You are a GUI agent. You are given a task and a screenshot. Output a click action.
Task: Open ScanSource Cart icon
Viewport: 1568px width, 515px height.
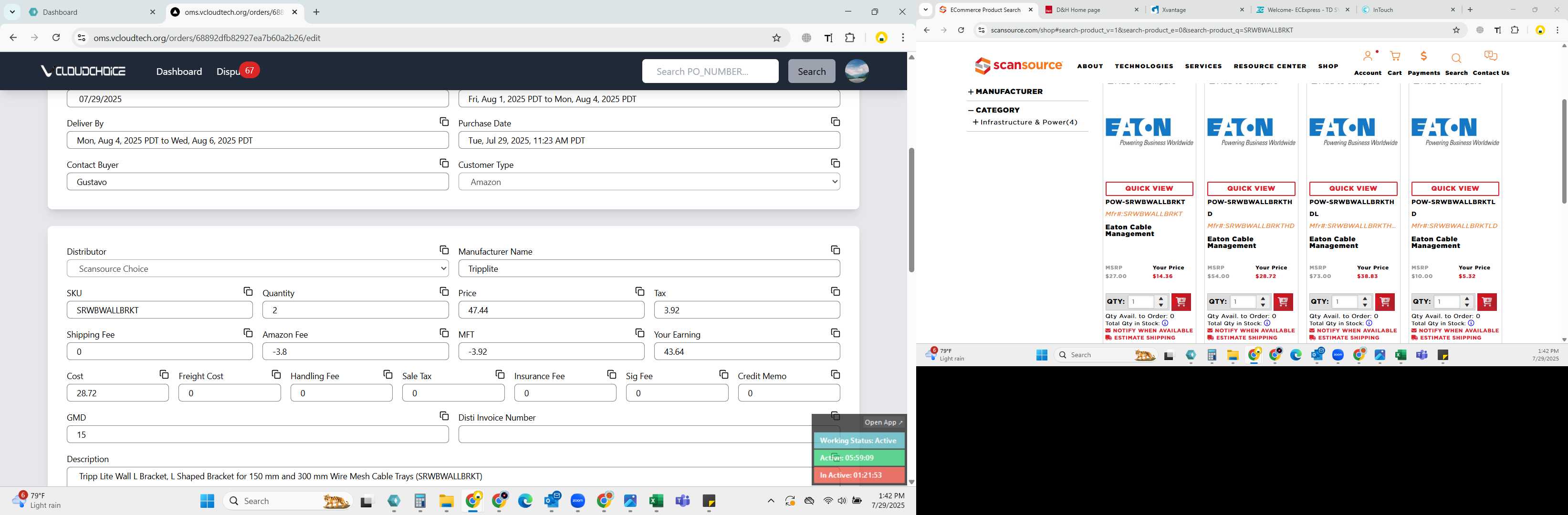[x=1394, y=57]
